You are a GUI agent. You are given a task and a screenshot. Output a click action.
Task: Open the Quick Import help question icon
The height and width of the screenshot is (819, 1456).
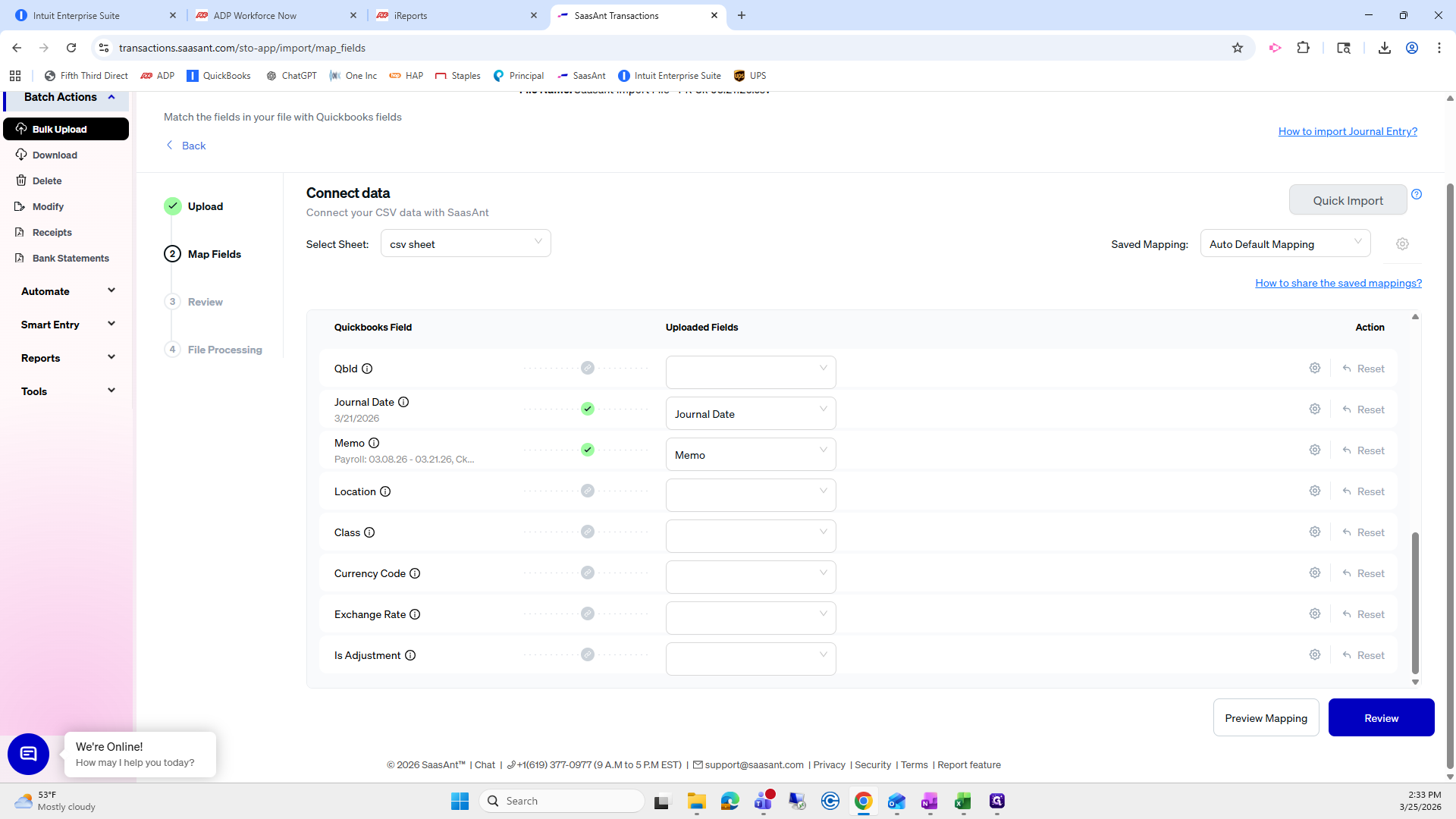tap(1417, 194)
